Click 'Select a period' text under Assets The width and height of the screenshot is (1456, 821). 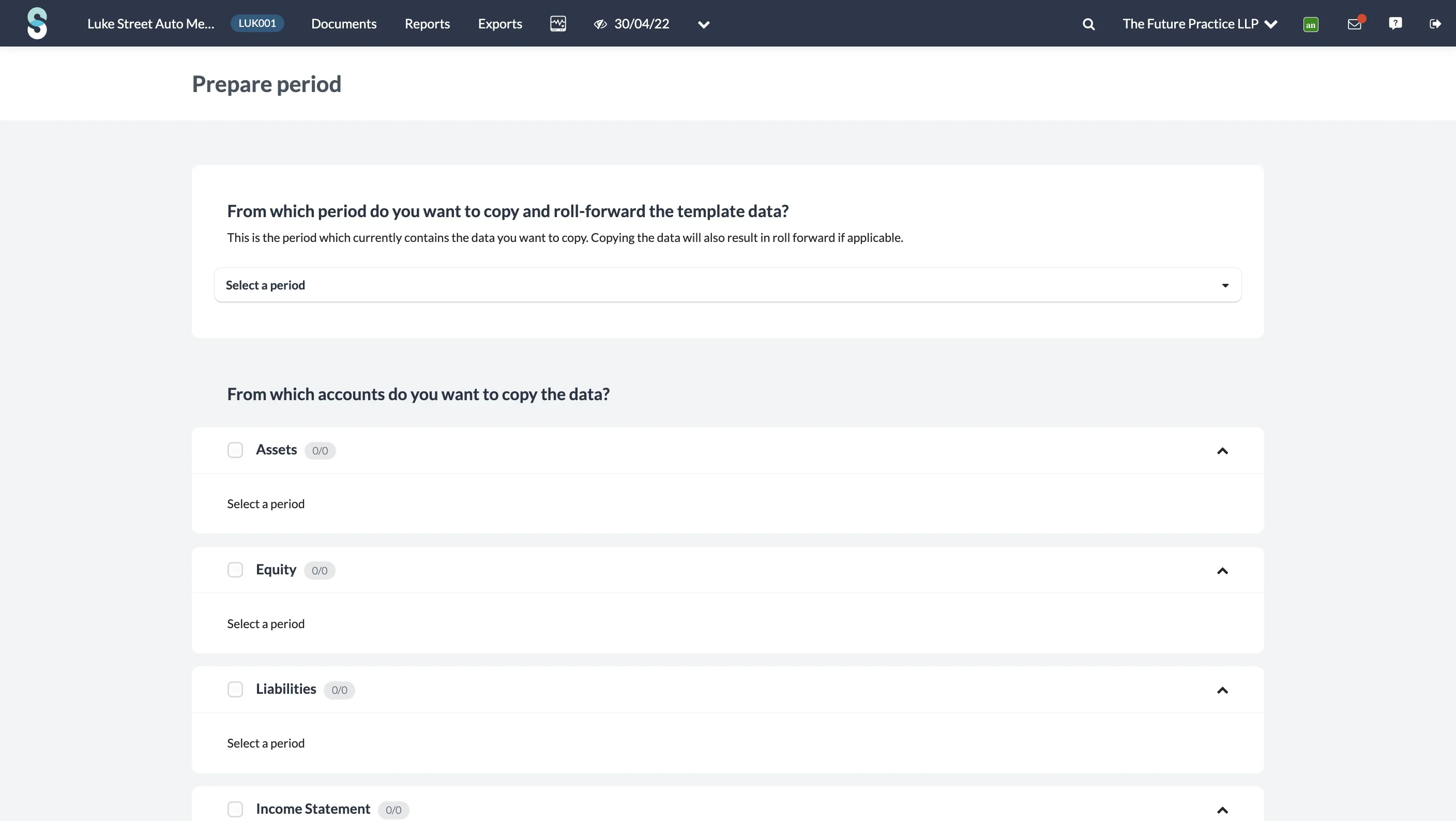[266, 504]
